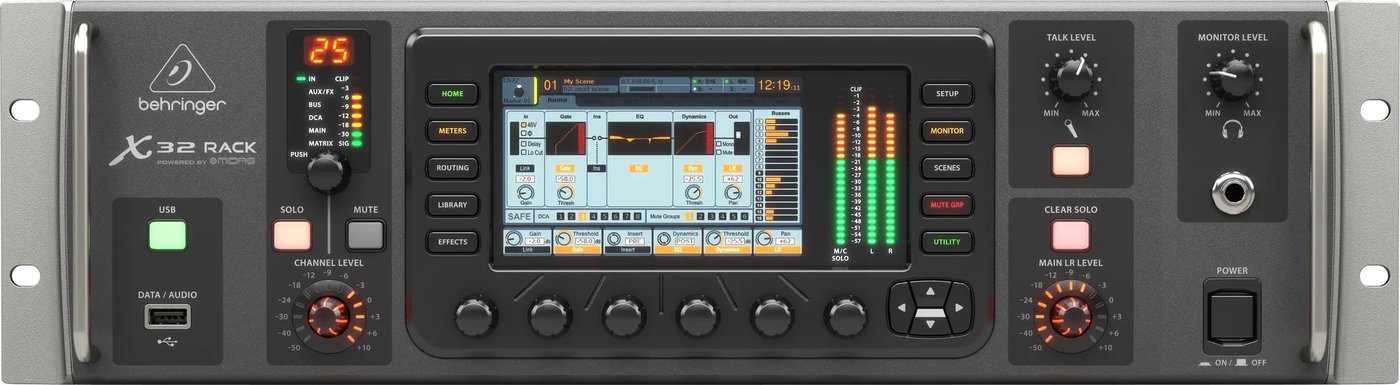Click the Insert PRE value field
Screen dimensions: 1400x385
[x=634, y=241]
